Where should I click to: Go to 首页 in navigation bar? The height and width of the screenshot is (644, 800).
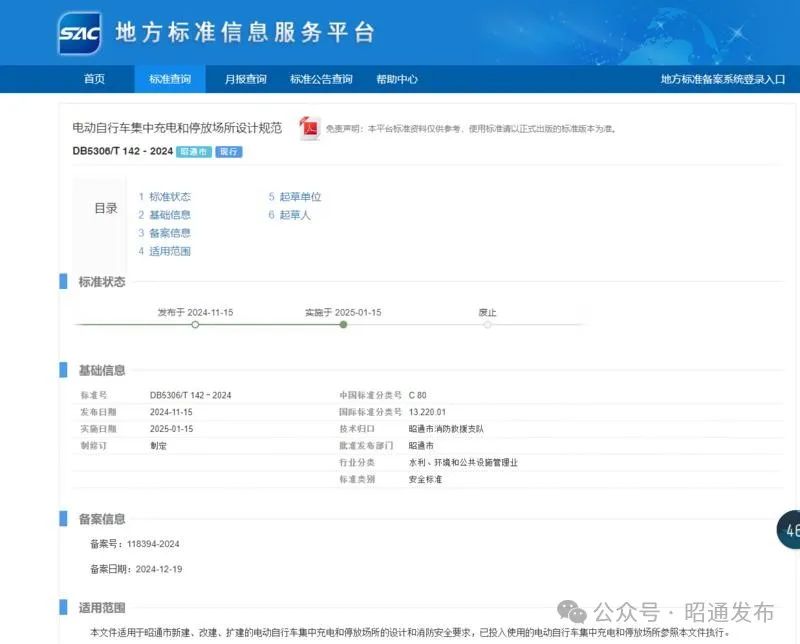[94, 79]
